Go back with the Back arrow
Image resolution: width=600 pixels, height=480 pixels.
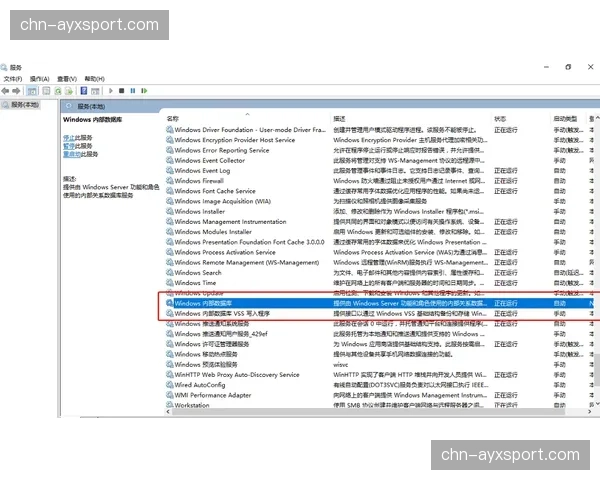(x=5, y=91)
